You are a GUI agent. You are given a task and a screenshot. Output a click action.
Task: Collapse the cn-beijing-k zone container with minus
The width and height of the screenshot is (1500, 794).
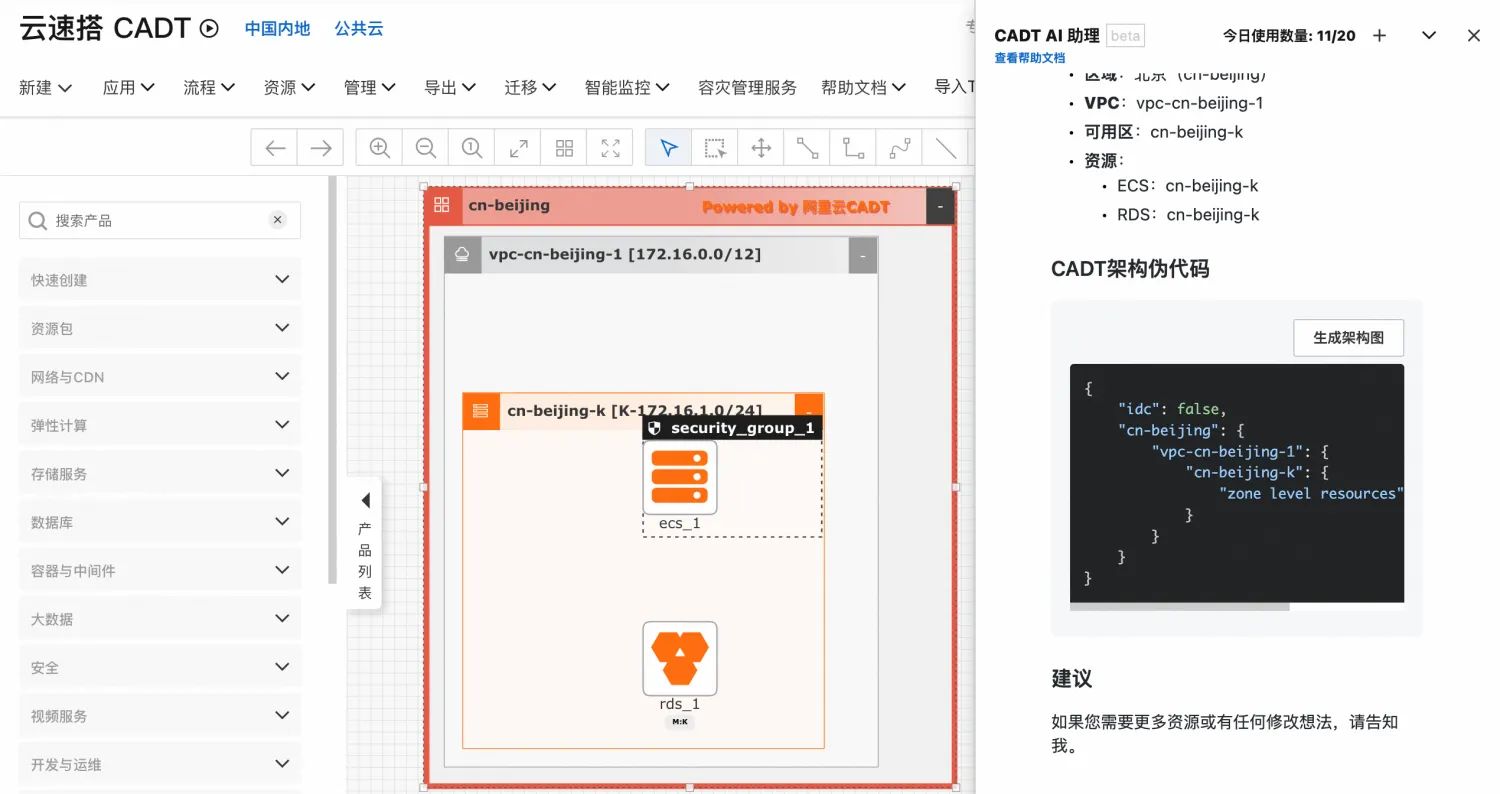click(809, 408)
